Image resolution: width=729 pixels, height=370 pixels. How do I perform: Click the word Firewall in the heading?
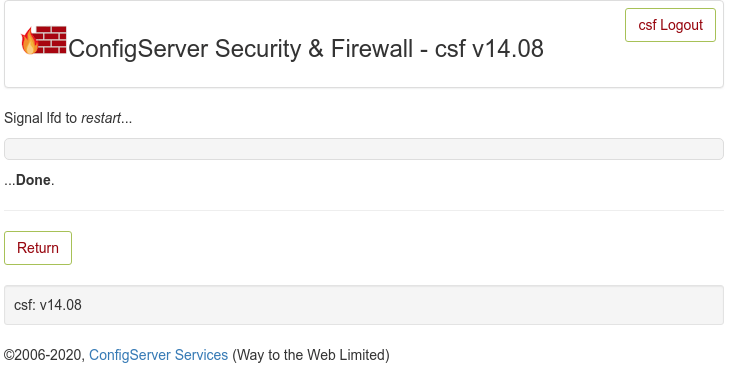pos(372,48)
